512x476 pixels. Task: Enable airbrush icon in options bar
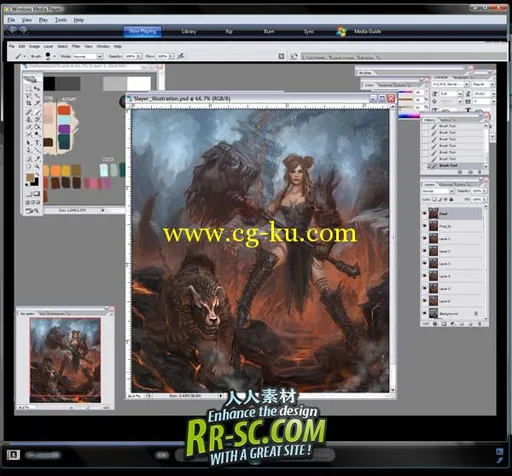click(x=181, y=56)
